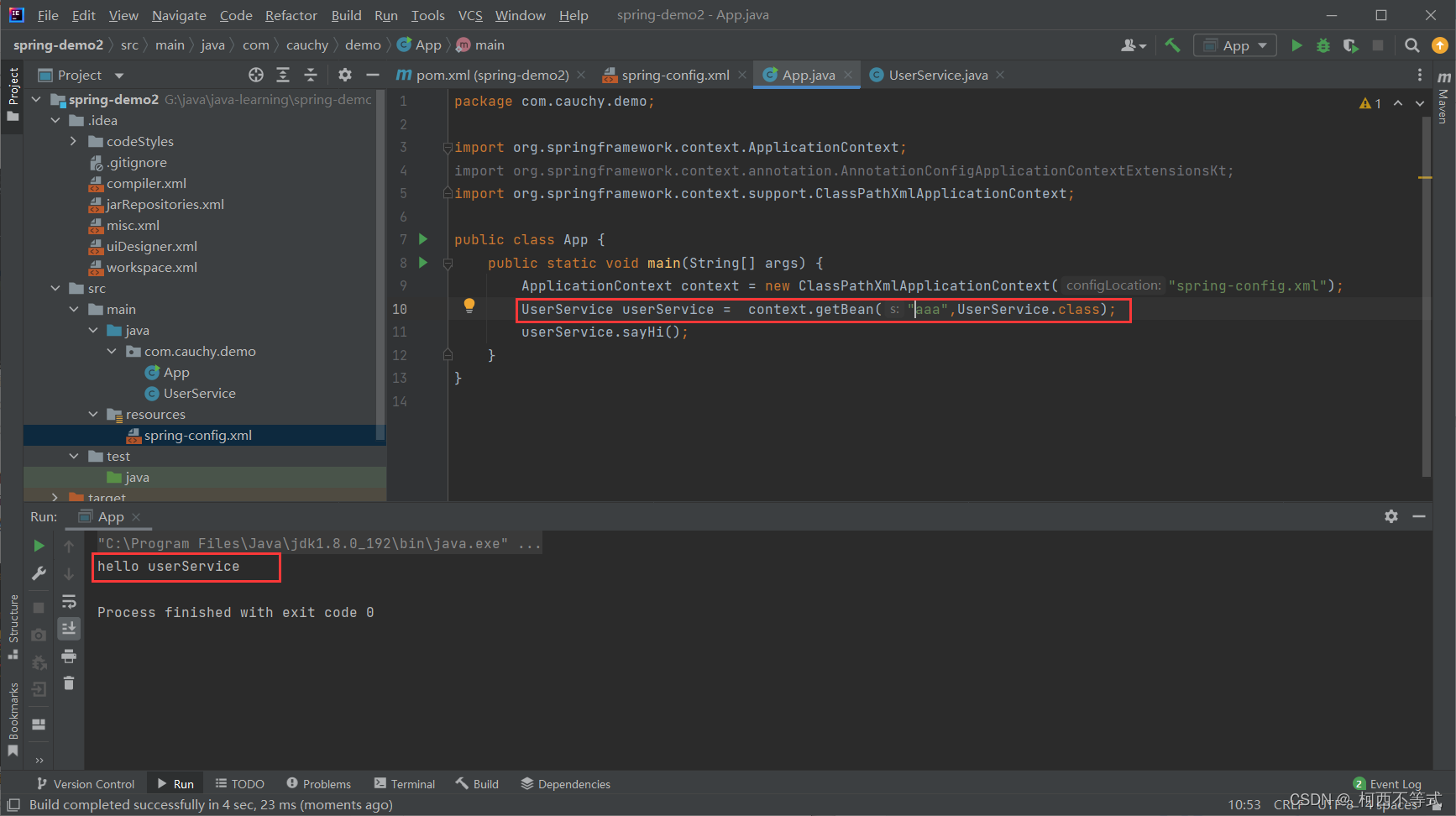
Task: Toggle Structure tool window side button
Action: coord(13,627)
